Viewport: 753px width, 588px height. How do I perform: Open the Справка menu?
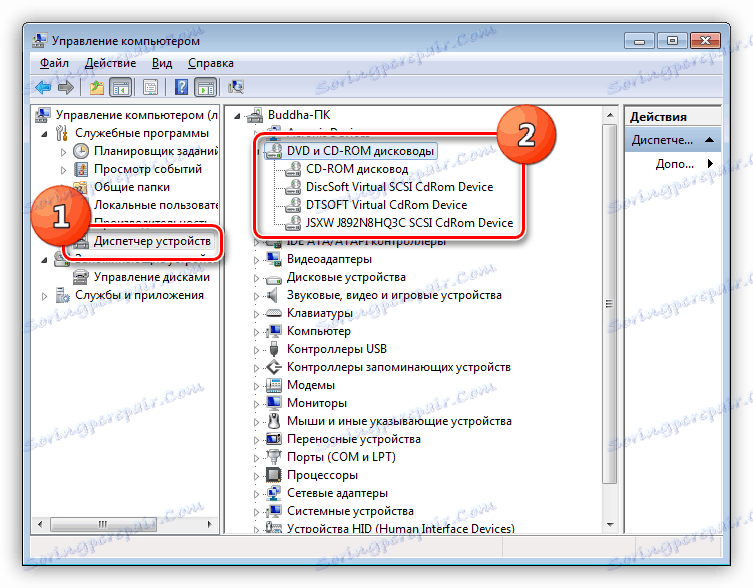point(211,63)
